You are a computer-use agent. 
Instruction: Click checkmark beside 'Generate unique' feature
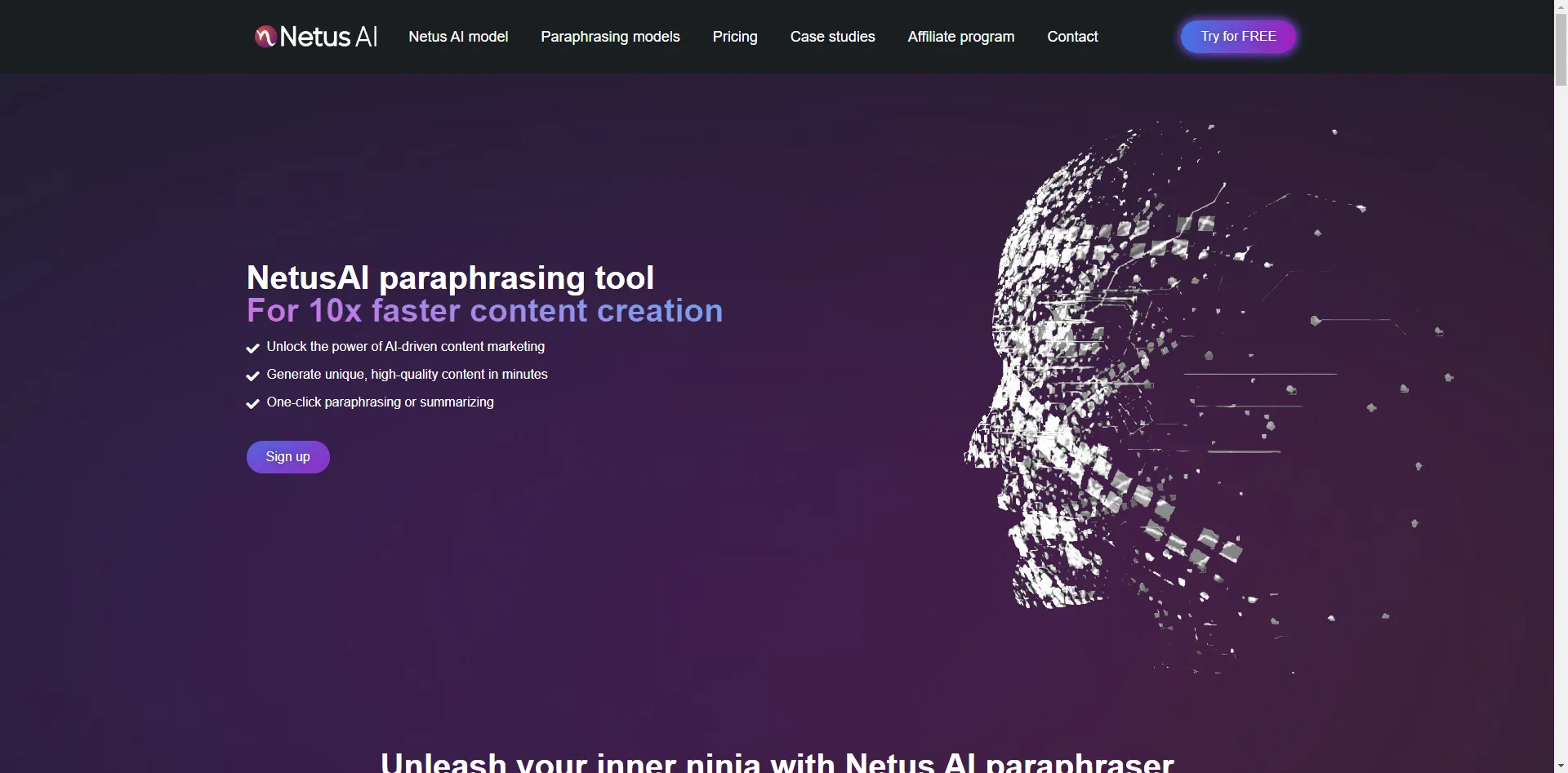[x=252, y=375]
